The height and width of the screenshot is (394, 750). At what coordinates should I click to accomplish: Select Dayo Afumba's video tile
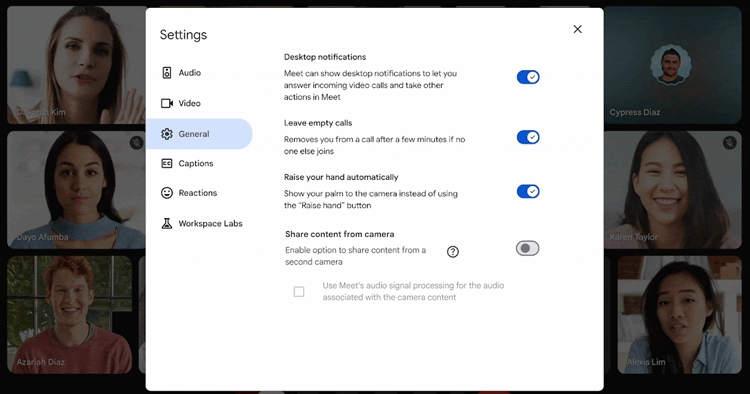tap(77, 190)
